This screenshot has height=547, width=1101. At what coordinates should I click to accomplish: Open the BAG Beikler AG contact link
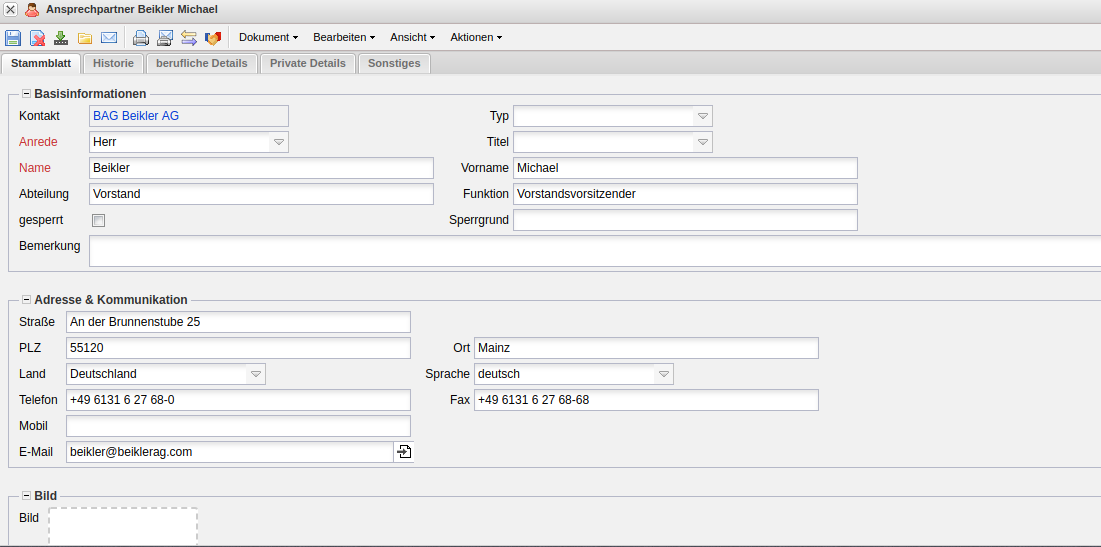136,116
